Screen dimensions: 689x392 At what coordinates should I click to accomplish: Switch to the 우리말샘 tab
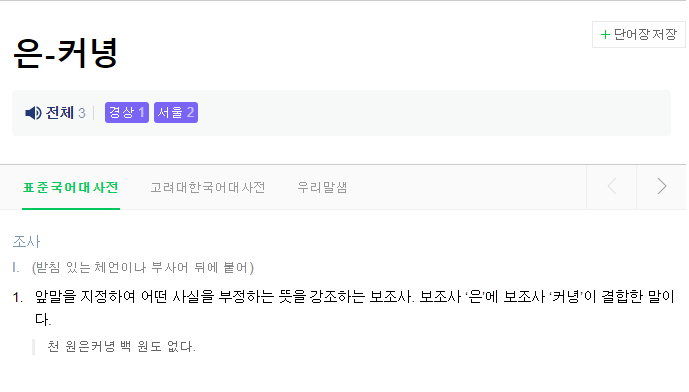click(x=323, y=188)
